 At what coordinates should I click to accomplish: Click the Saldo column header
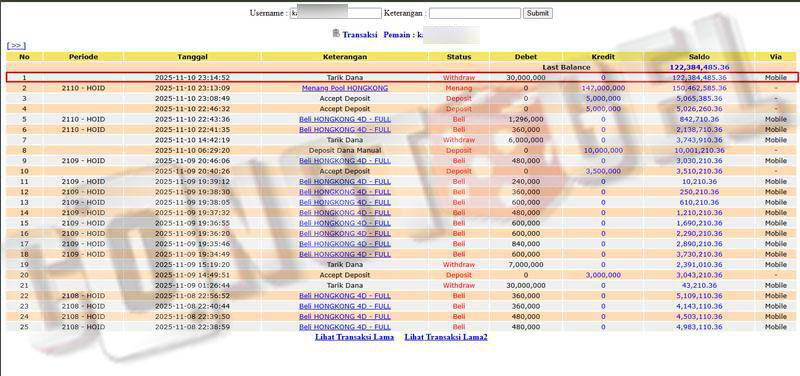(698, 57)
